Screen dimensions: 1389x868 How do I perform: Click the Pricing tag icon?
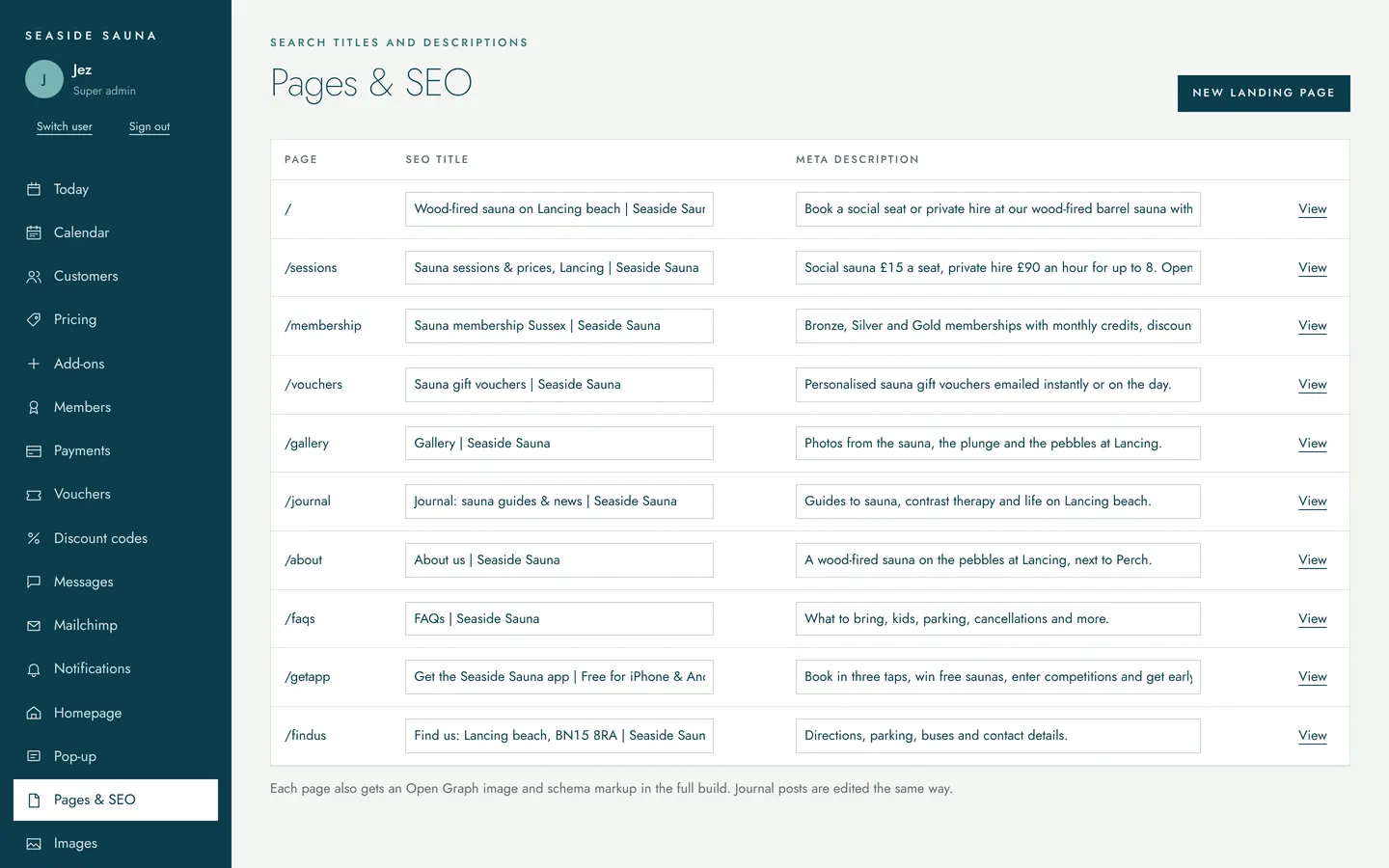click(34, 319)
